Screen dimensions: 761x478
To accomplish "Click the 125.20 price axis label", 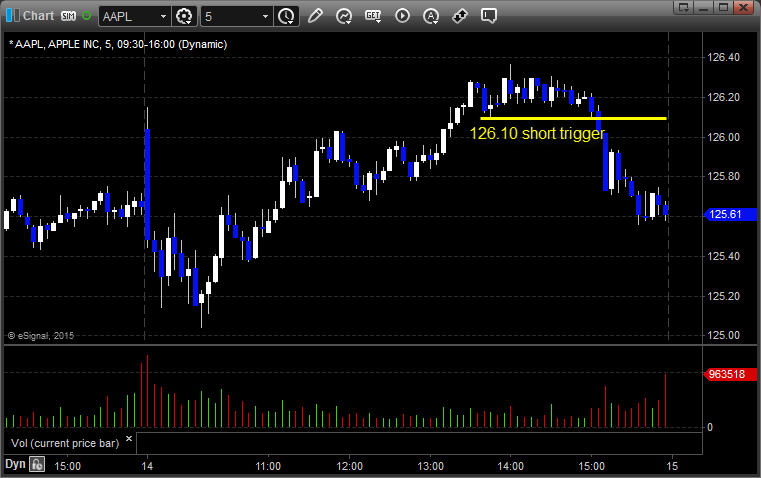I will [x=724, y=296].
